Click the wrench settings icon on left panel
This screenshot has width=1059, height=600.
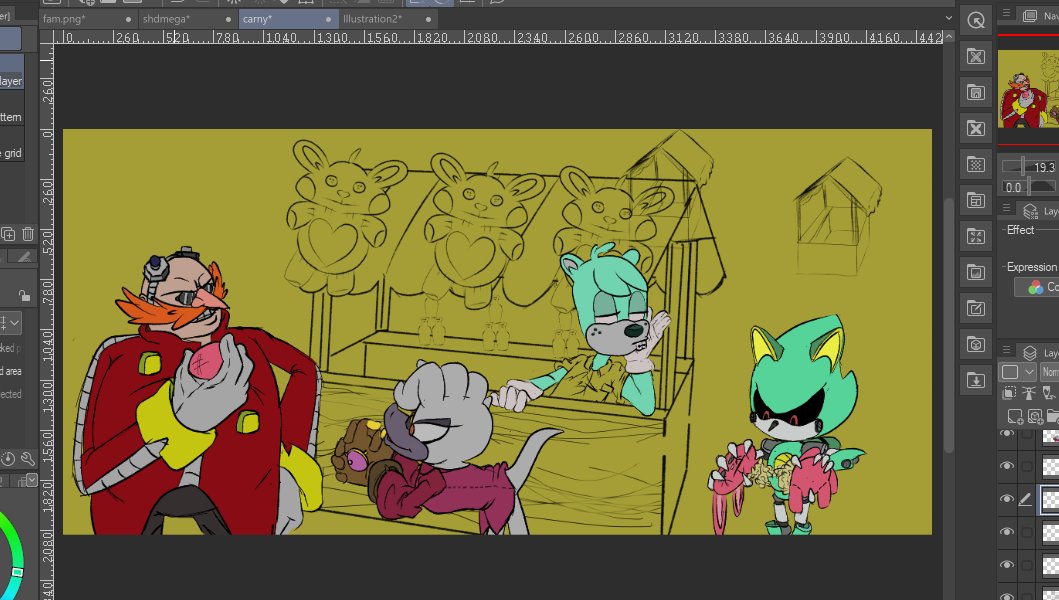[x=28, y=459]
